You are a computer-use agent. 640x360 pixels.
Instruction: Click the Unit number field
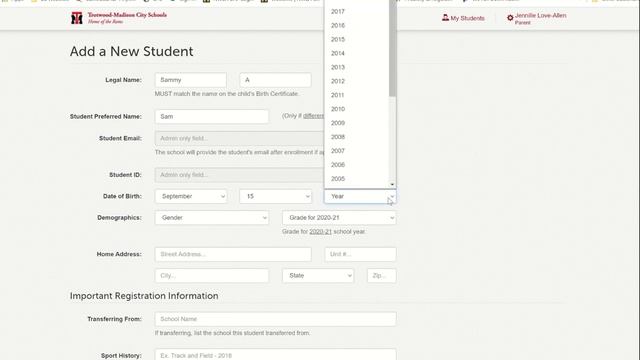click(x=360, y=254)
